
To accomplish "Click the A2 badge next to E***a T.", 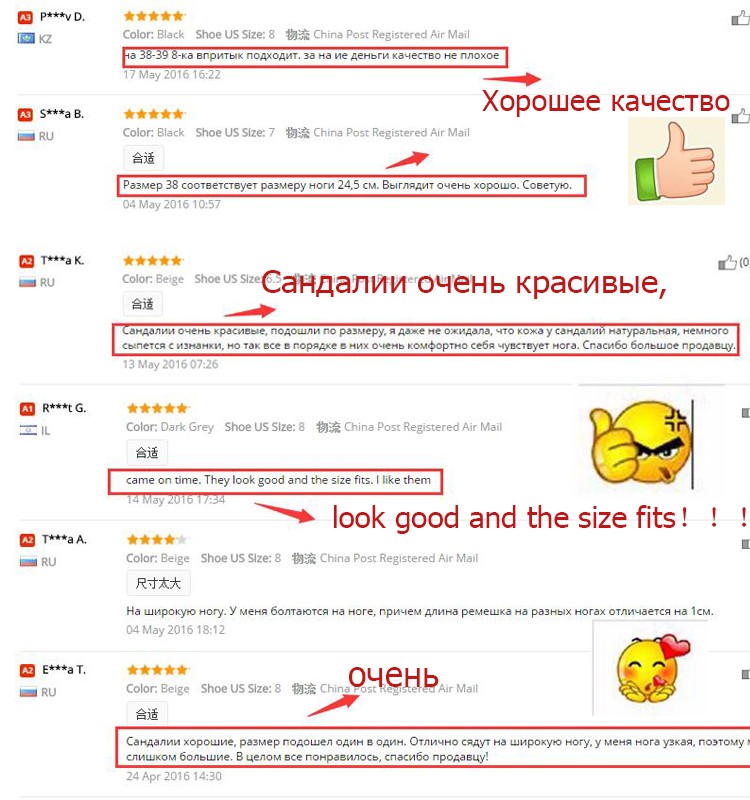I will [27, 670].
